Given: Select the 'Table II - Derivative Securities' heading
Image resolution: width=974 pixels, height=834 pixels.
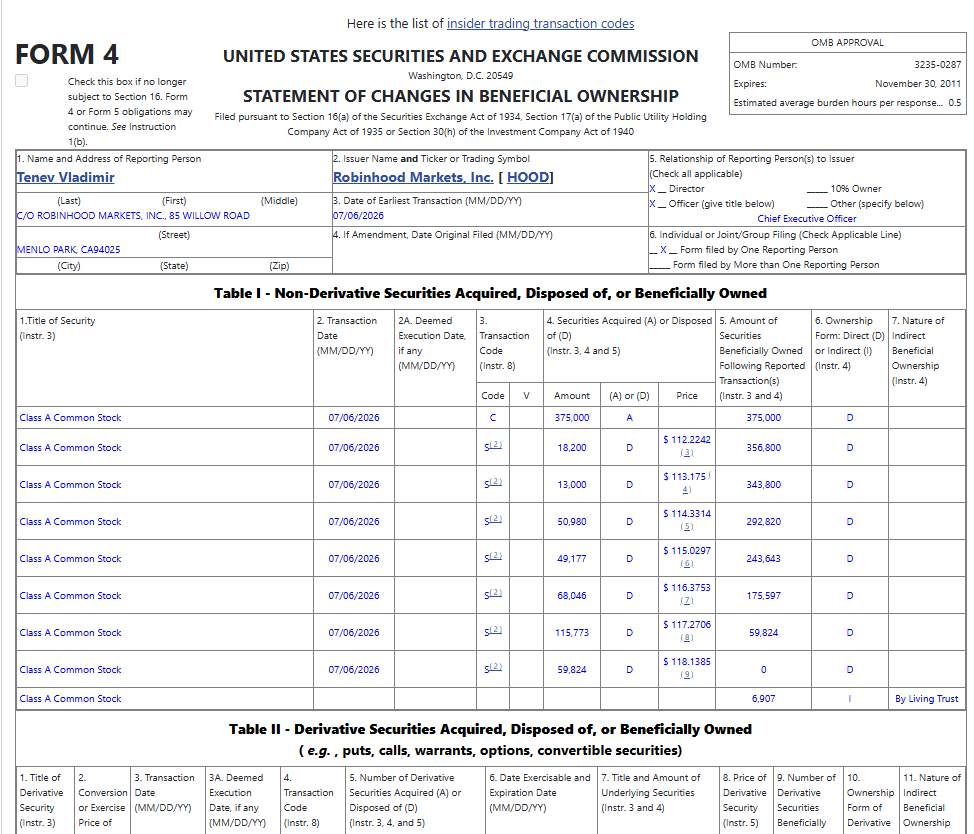Looking at the screenshot, I should [491, 729].
